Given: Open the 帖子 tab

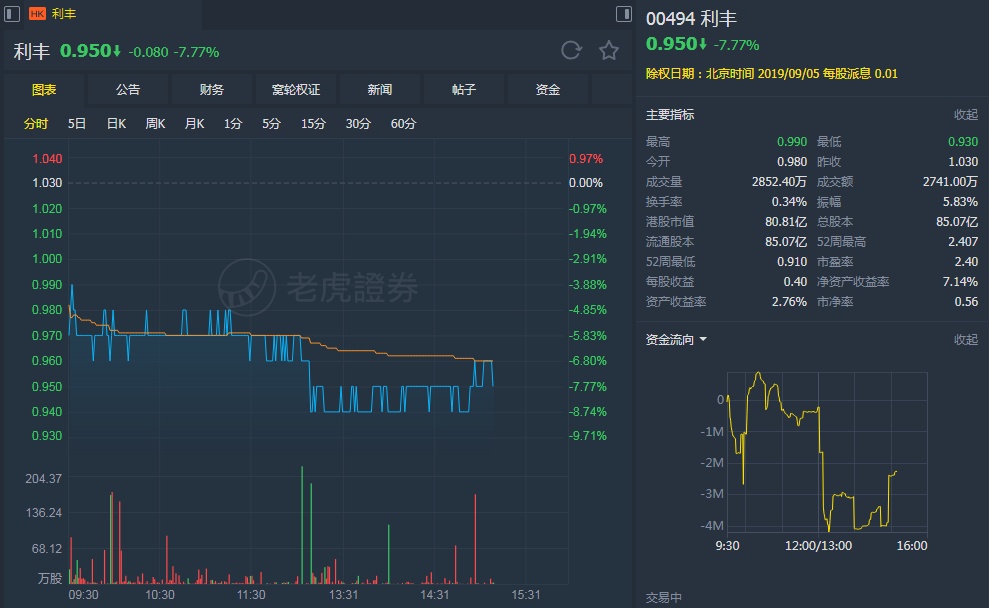Looking at the screenshot, I should coord(464,90).
